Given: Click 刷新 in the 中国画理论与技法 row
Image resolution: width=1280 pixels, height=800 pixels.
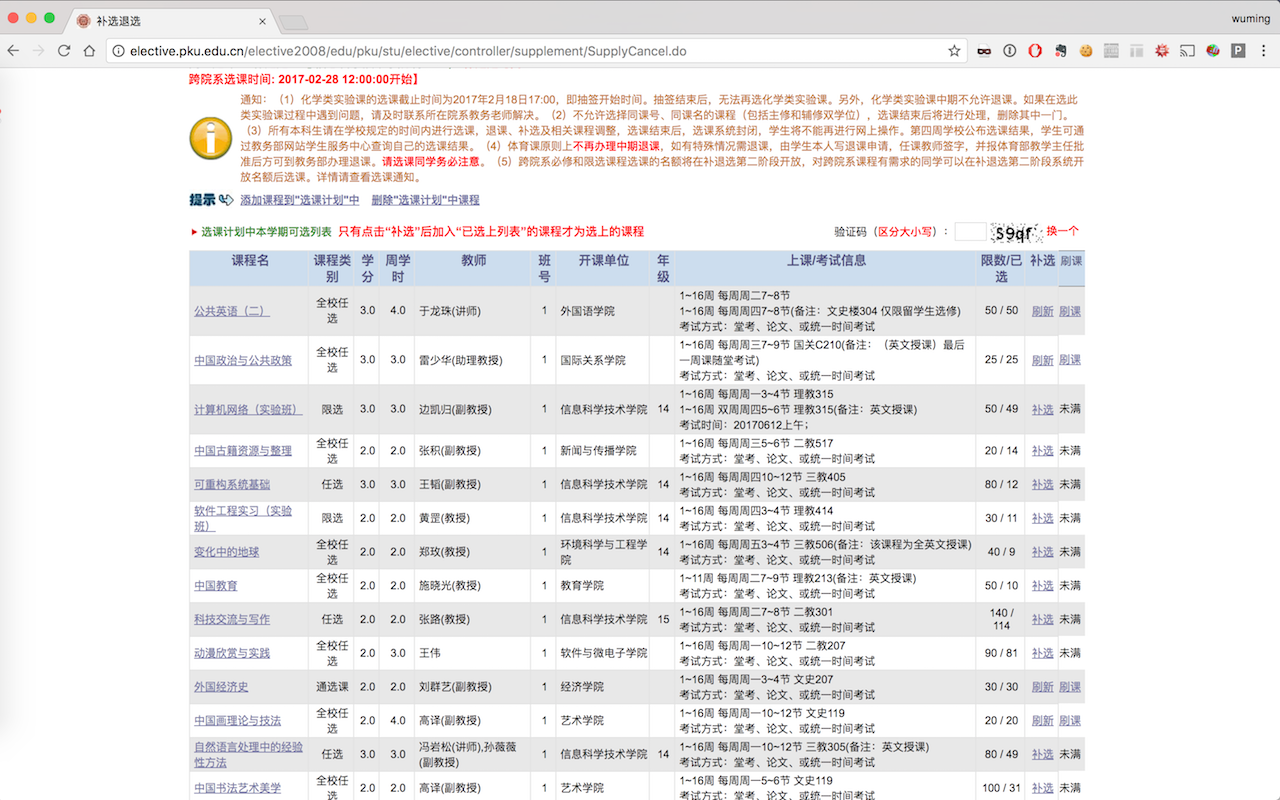Looking at the screenshot, I should click(1042, 721).
